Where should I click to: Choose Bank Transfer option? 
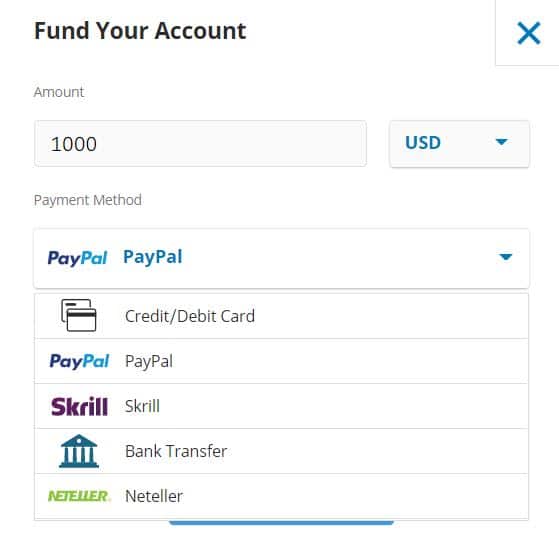click(x=281, y=451)
